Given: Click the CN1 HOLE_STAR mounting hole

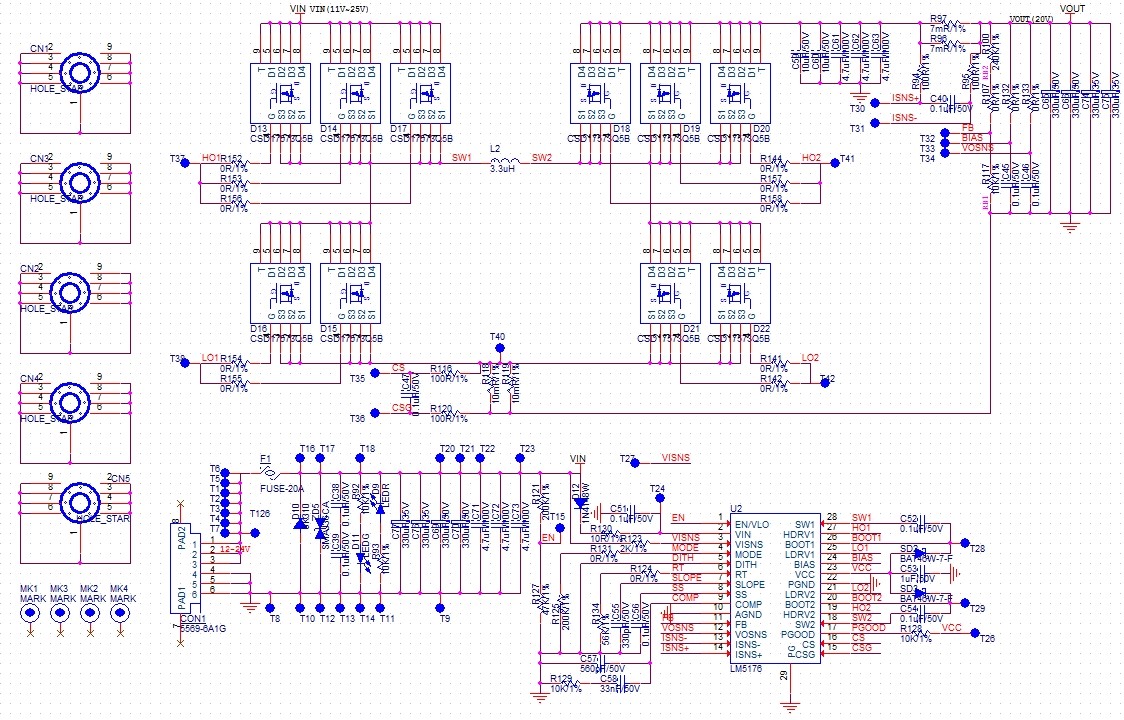Looking at the screenshot, I should pos(78,72).
